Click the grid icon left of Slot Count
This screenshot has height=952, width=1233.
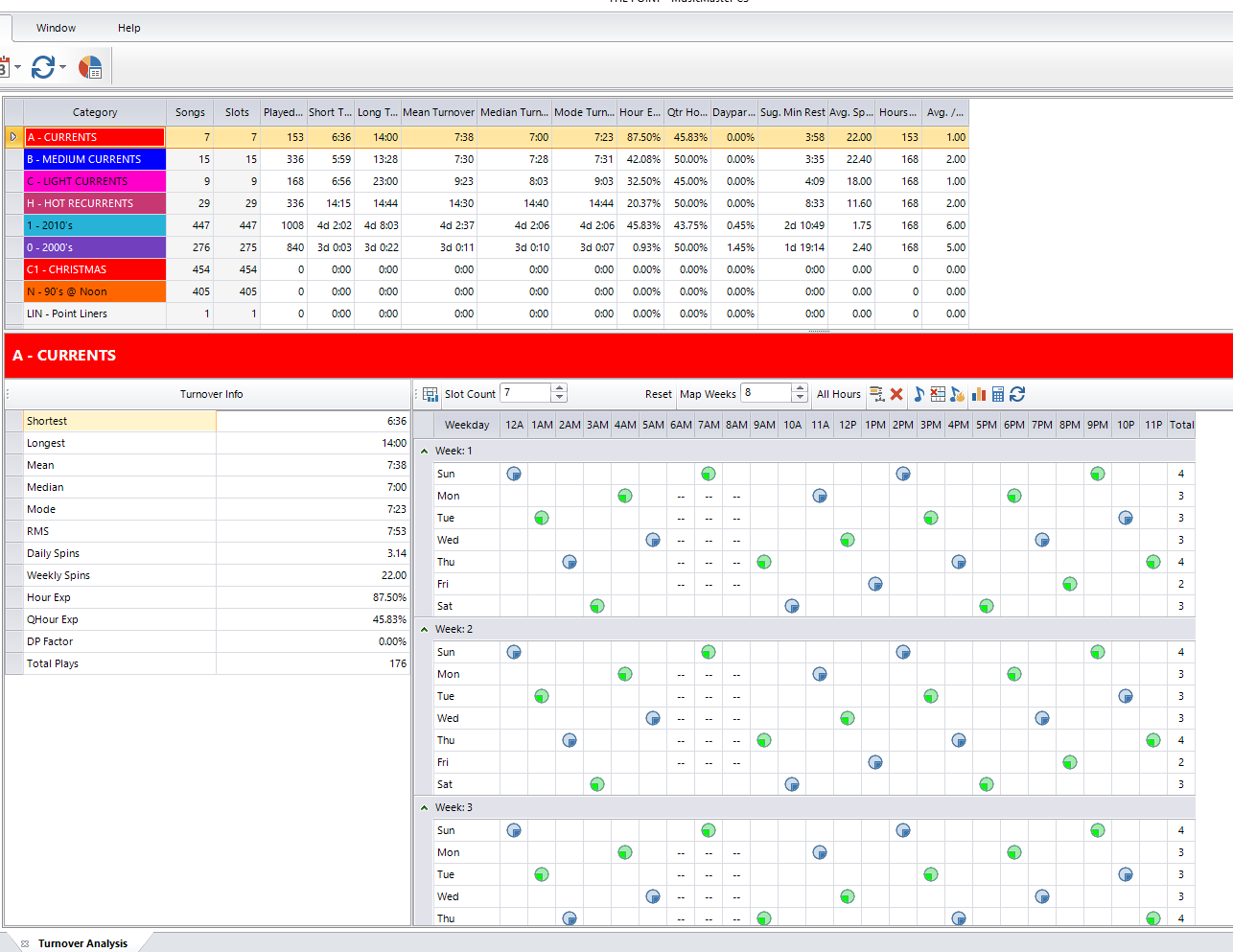[430, 394]
